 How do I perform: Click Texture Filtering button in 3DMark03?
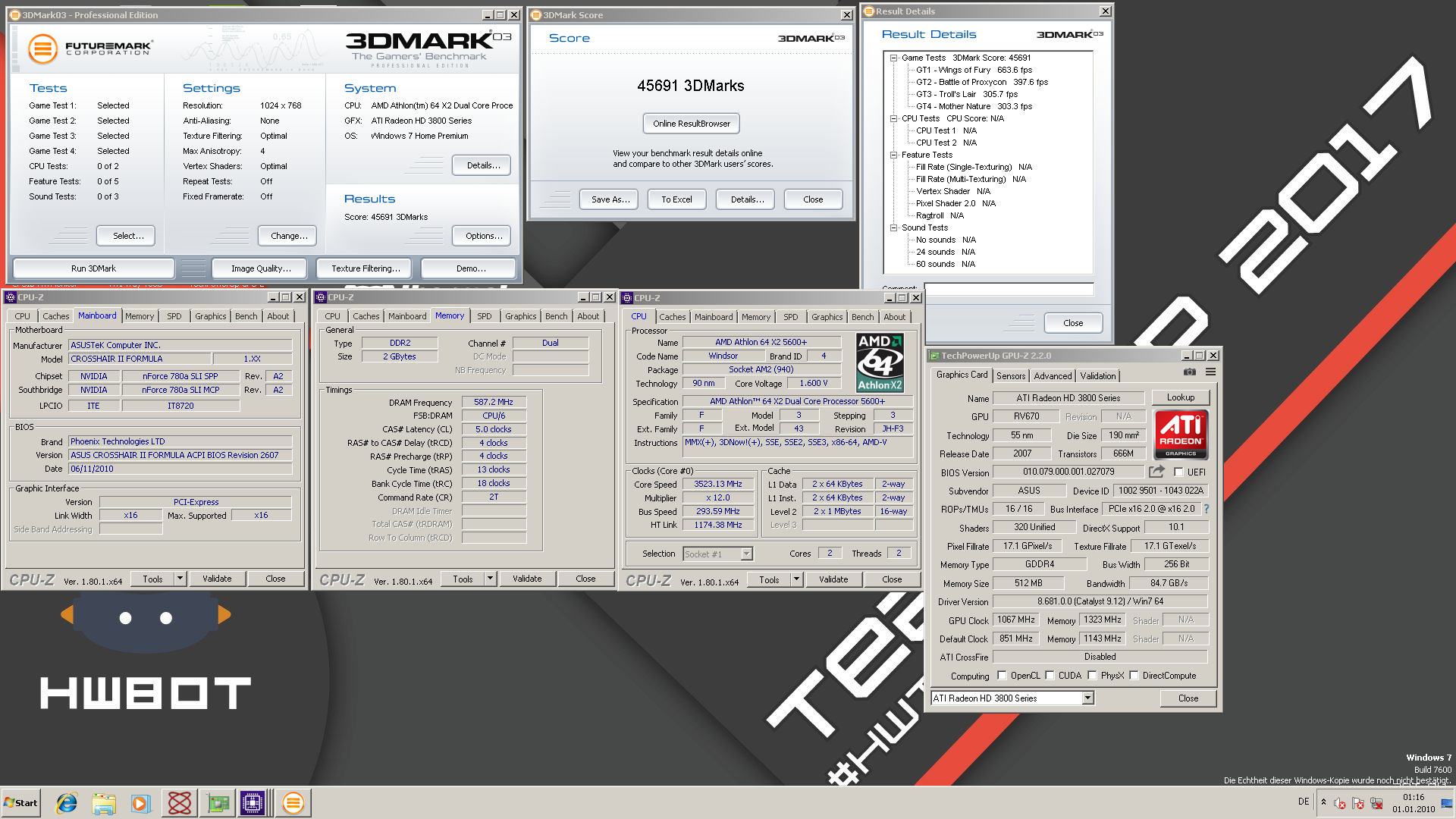[366, 268]
